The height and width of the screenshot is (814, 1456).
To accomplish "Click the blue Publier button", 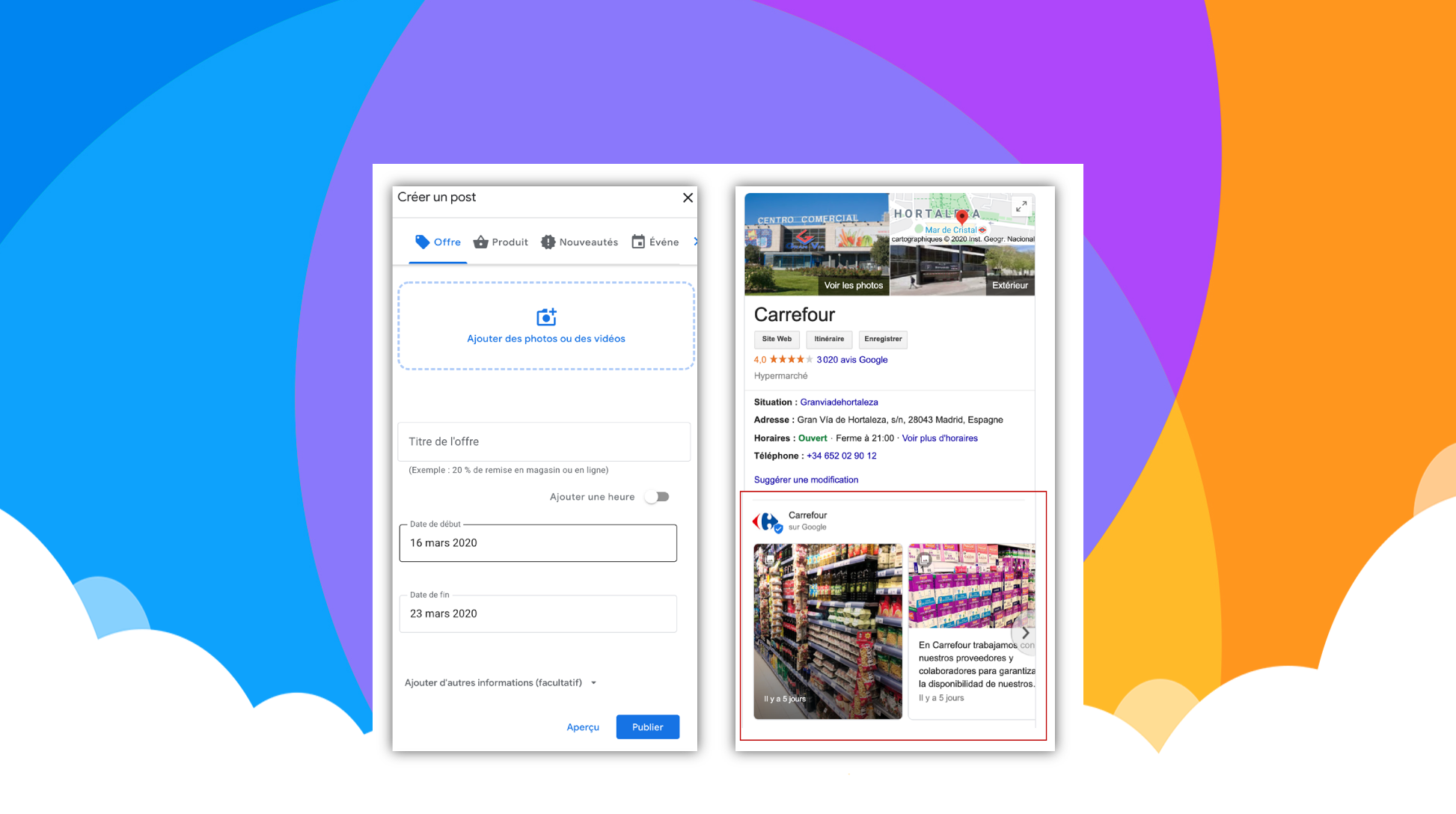I will click(x=648, y=727).
